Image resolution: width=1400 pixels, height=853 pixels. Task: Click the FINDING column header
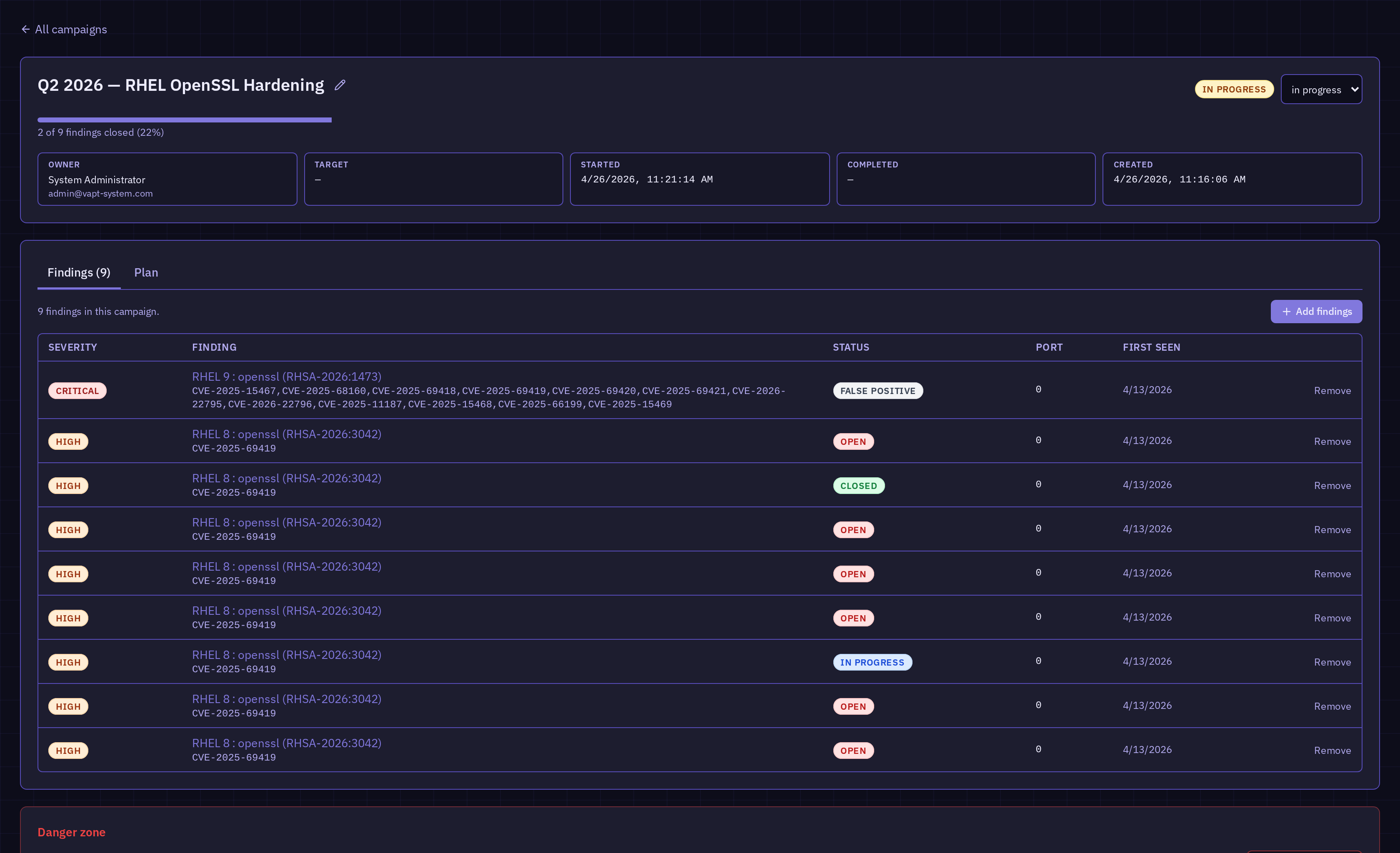click(214, 347)
